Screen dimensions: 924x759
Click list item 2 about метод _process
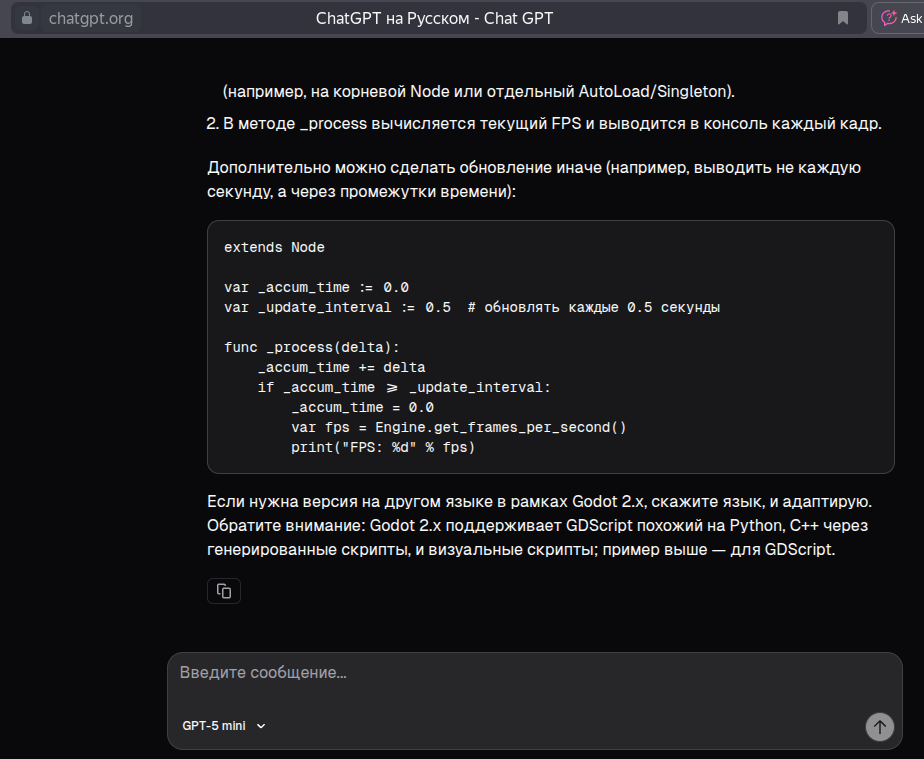point(544,124)
